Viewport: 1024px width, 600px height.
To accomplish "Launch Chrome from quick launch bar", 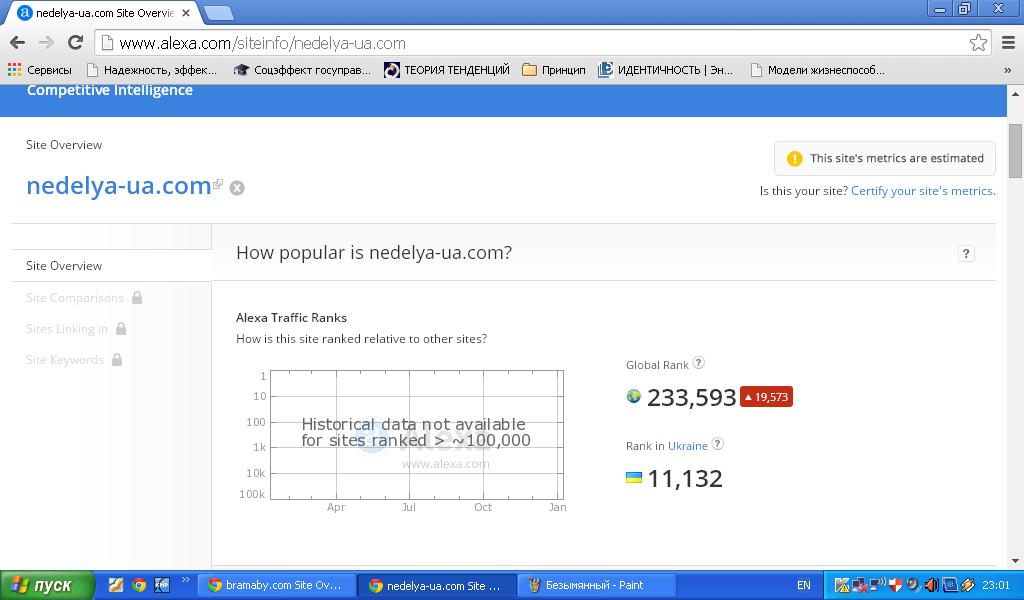I will pyautogui.click(x=138, y=585).
